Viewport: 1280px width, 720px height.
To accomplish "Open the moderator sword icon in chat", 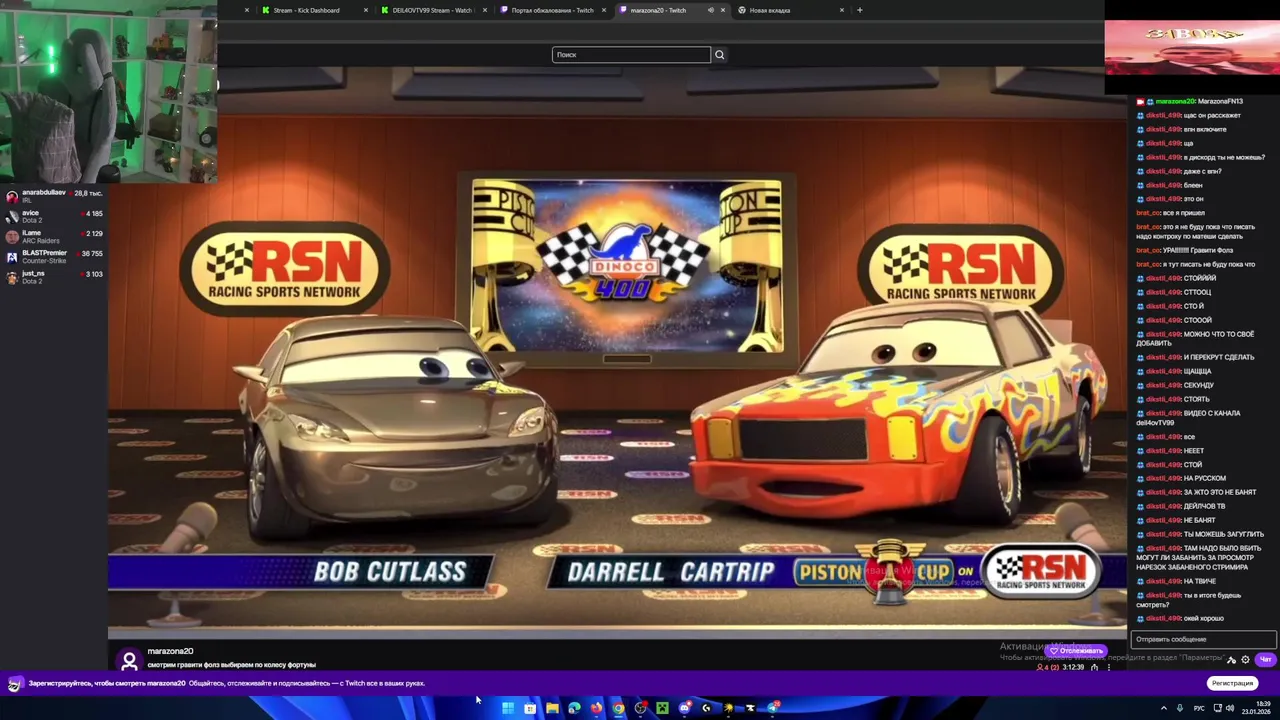I will pyautogui.click(x=1231, y=660).
